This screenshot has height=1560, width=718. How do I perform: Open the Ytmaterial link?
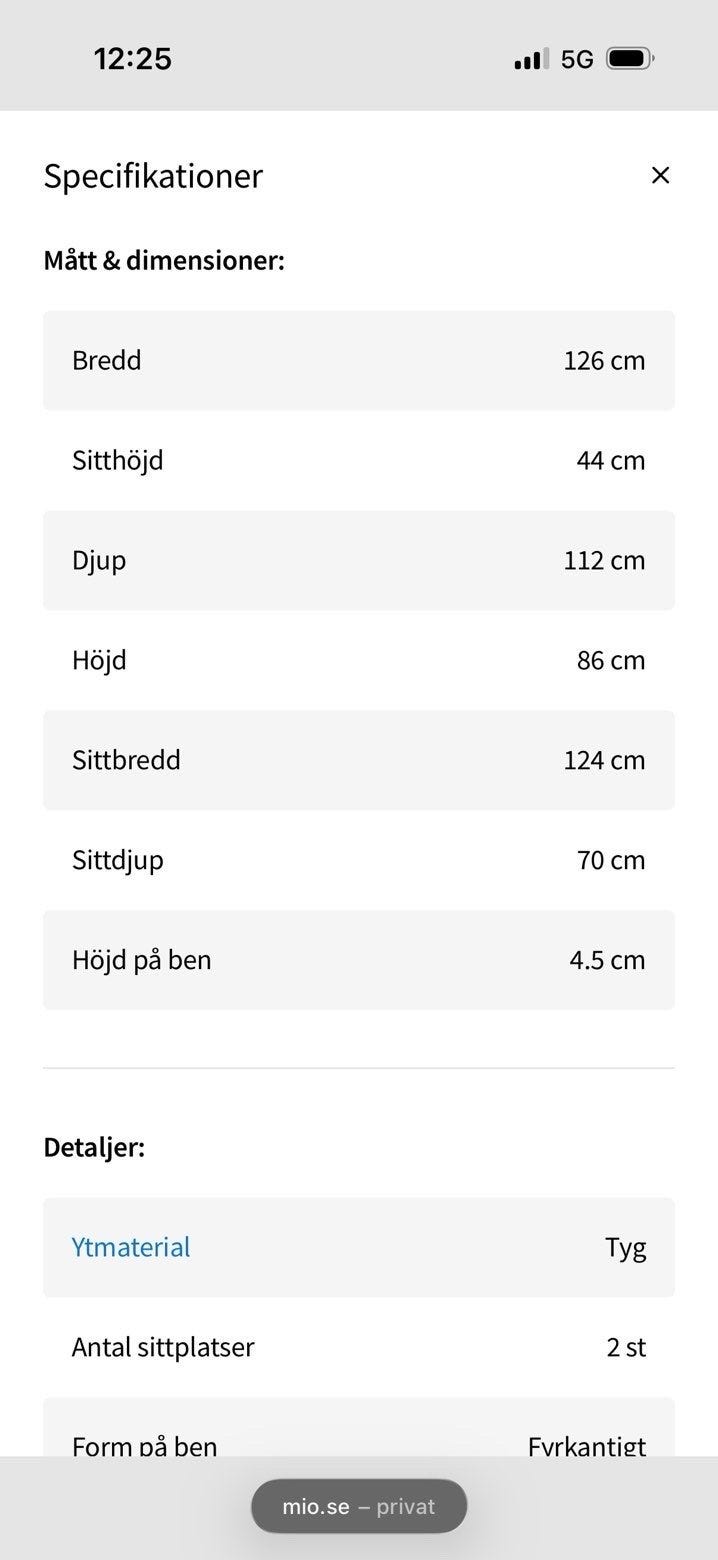(x=131, y=1247)
